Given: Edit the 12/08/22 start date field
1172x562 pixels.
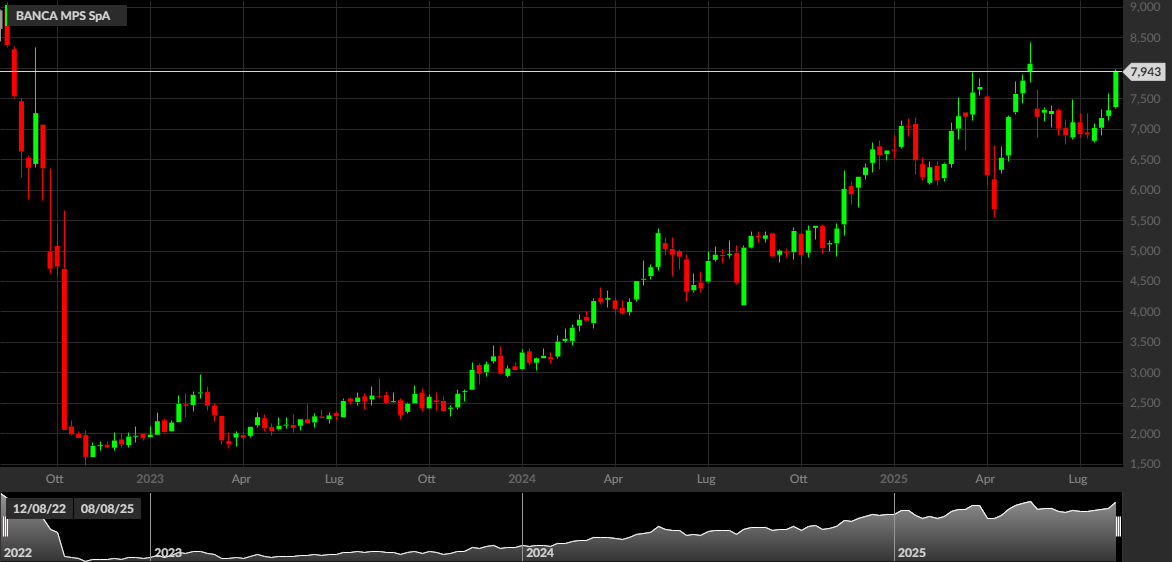Looking at the screenshot, I should click(x=38, y=509).
